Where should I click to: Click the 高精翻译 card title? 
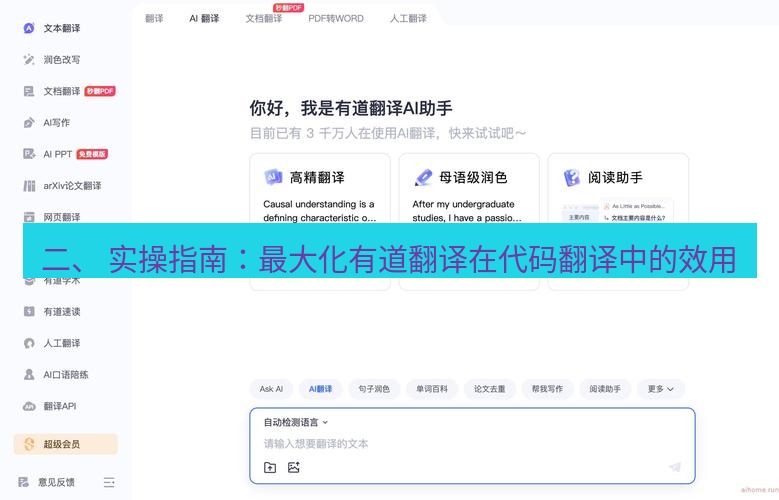317,177
